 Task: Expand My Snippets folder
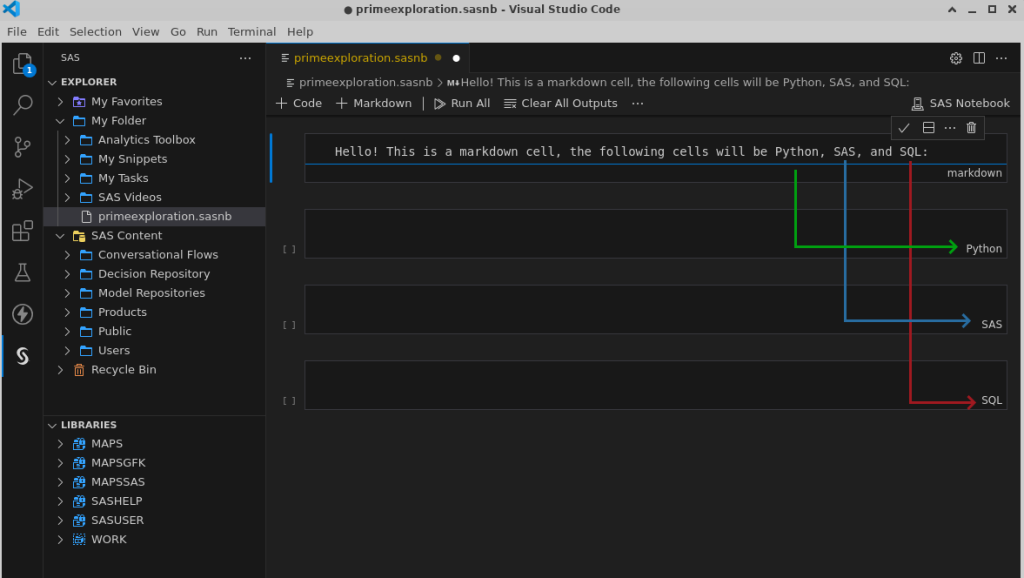pos(67,159)
